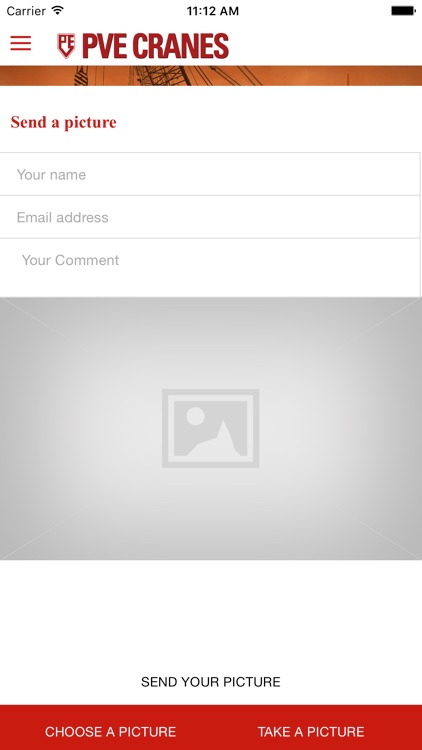This screenshot has width=422, height=750.
Task: Click the Send a picture heading
Action: [64, 122]
